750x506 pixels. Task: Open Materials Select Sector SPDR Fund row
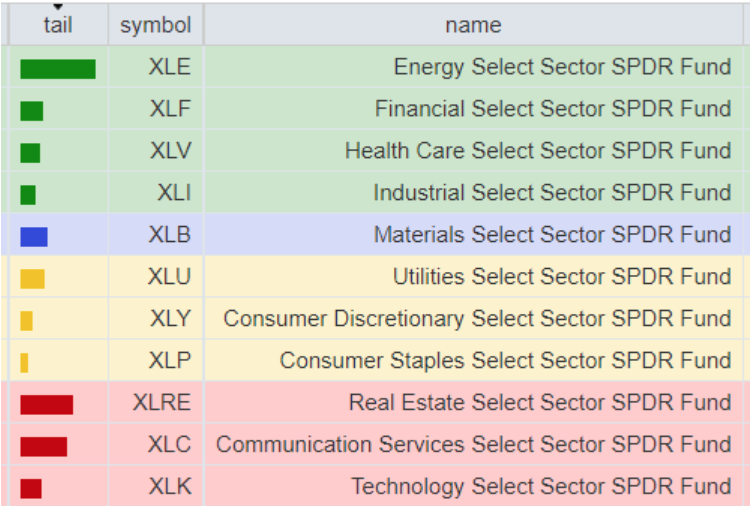[x=552, y=235]
